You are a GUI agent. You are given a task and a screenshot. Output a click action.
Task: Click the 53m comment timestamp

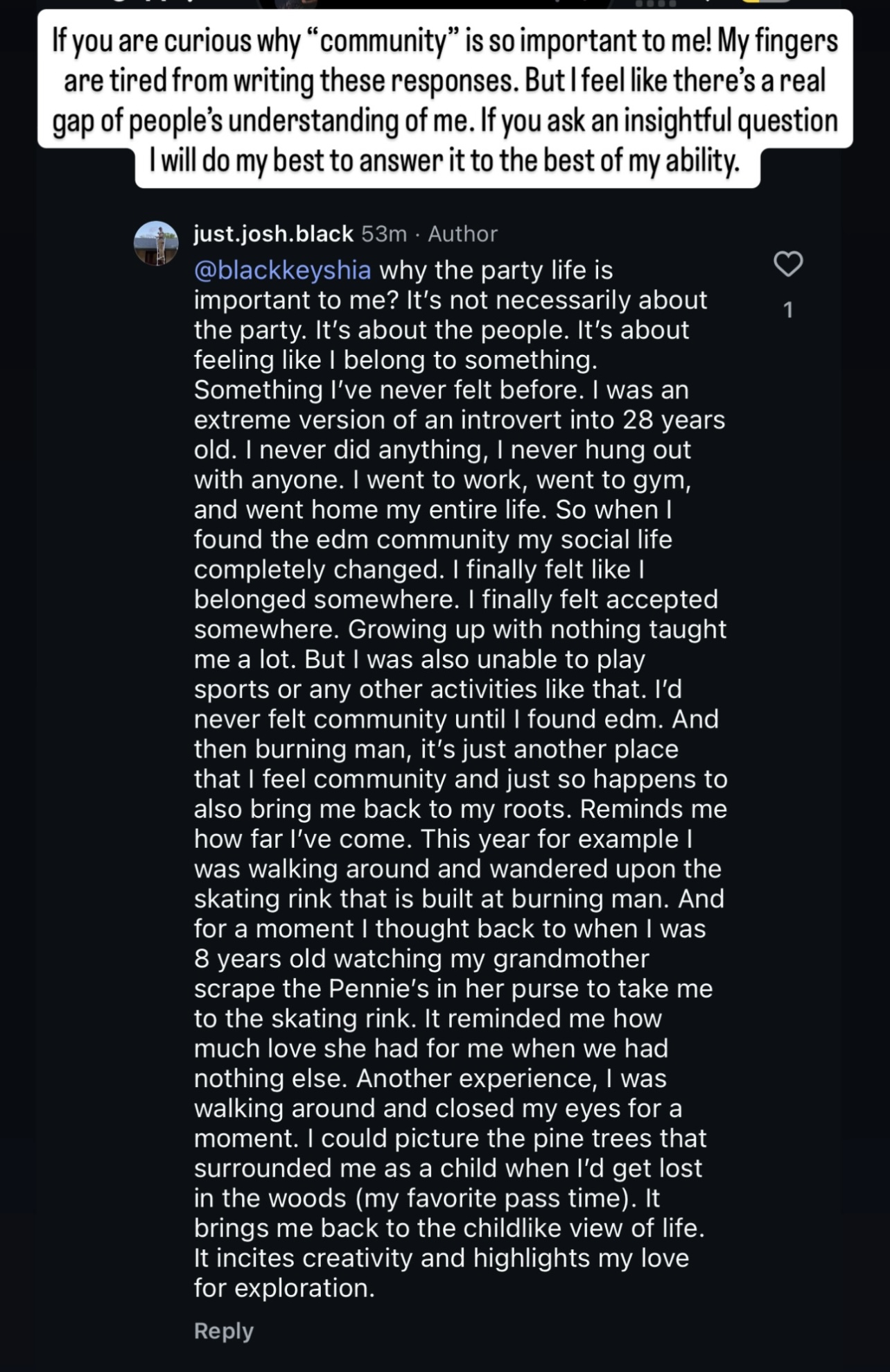[x=383, y=234]
